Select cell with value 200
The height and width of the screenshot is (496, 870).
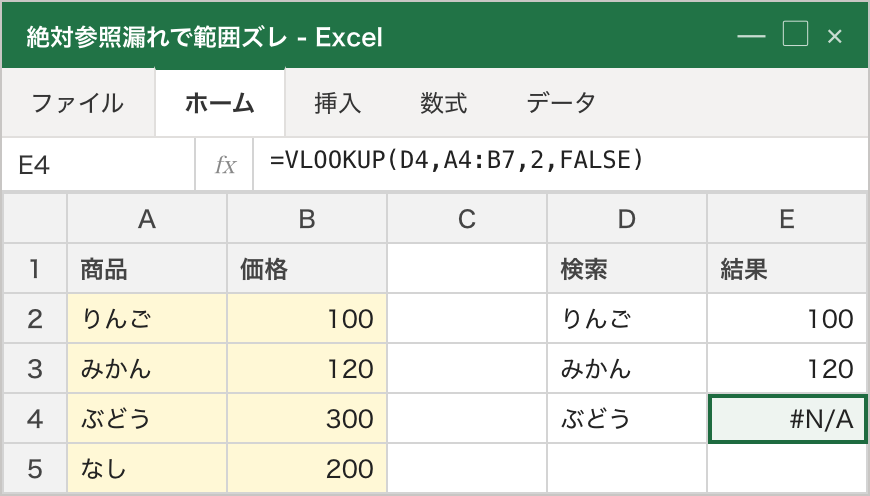pos(307,468)
